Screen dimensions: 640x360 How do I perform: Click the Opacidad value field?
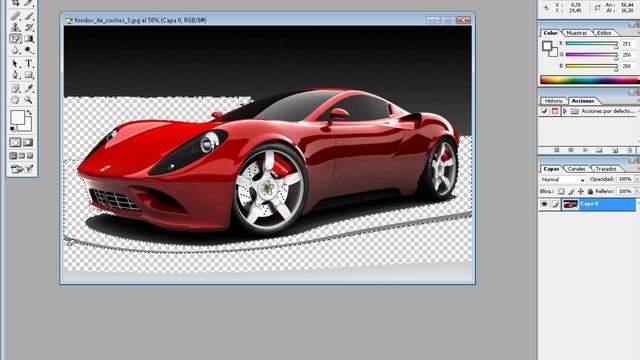[x=625, y=180]
